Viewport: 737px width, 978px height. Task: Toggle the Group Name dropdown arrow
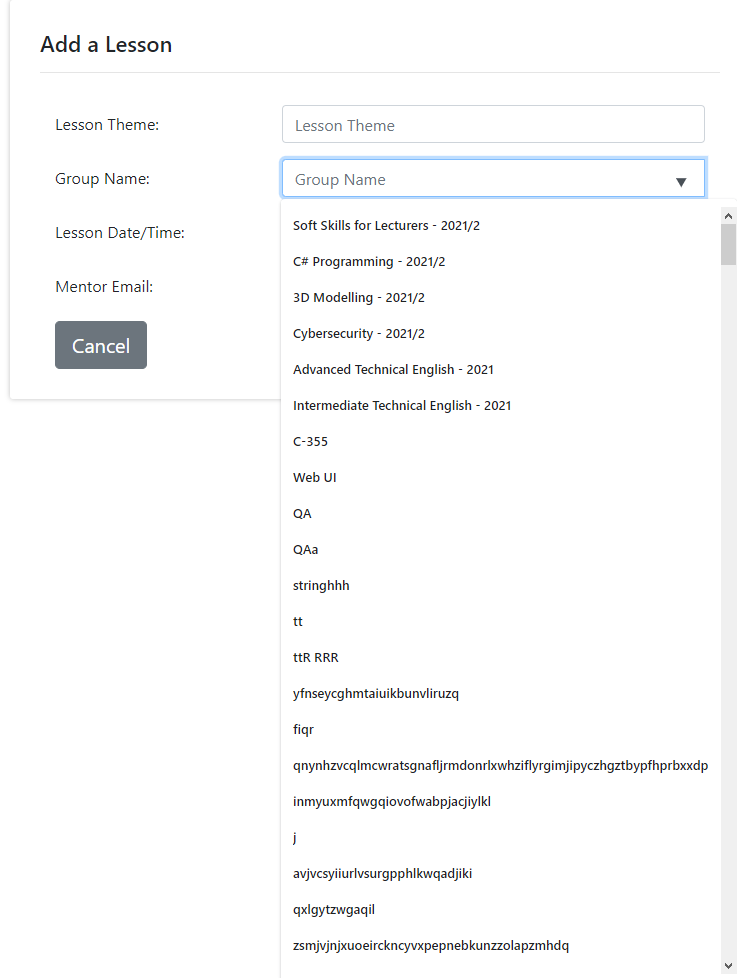[681, 182]
